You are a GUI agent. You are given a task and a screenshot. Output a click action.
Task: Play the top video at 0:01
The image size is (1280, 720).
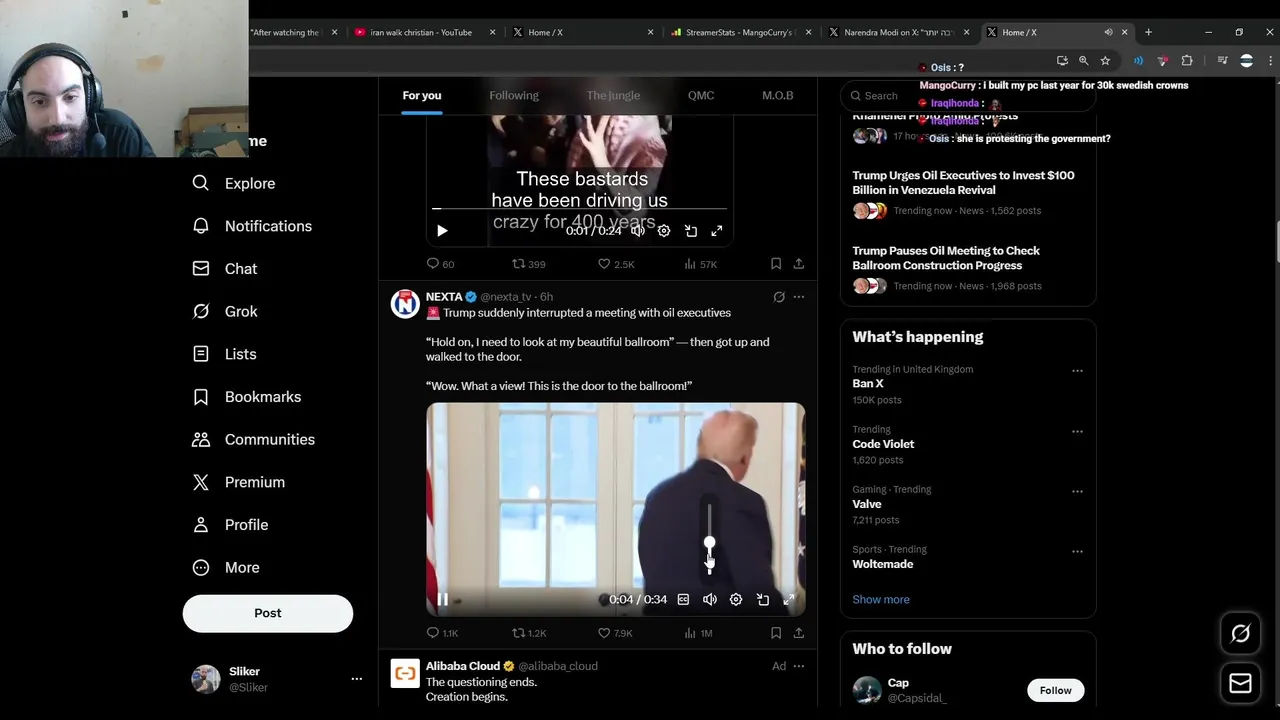[442, 231]
